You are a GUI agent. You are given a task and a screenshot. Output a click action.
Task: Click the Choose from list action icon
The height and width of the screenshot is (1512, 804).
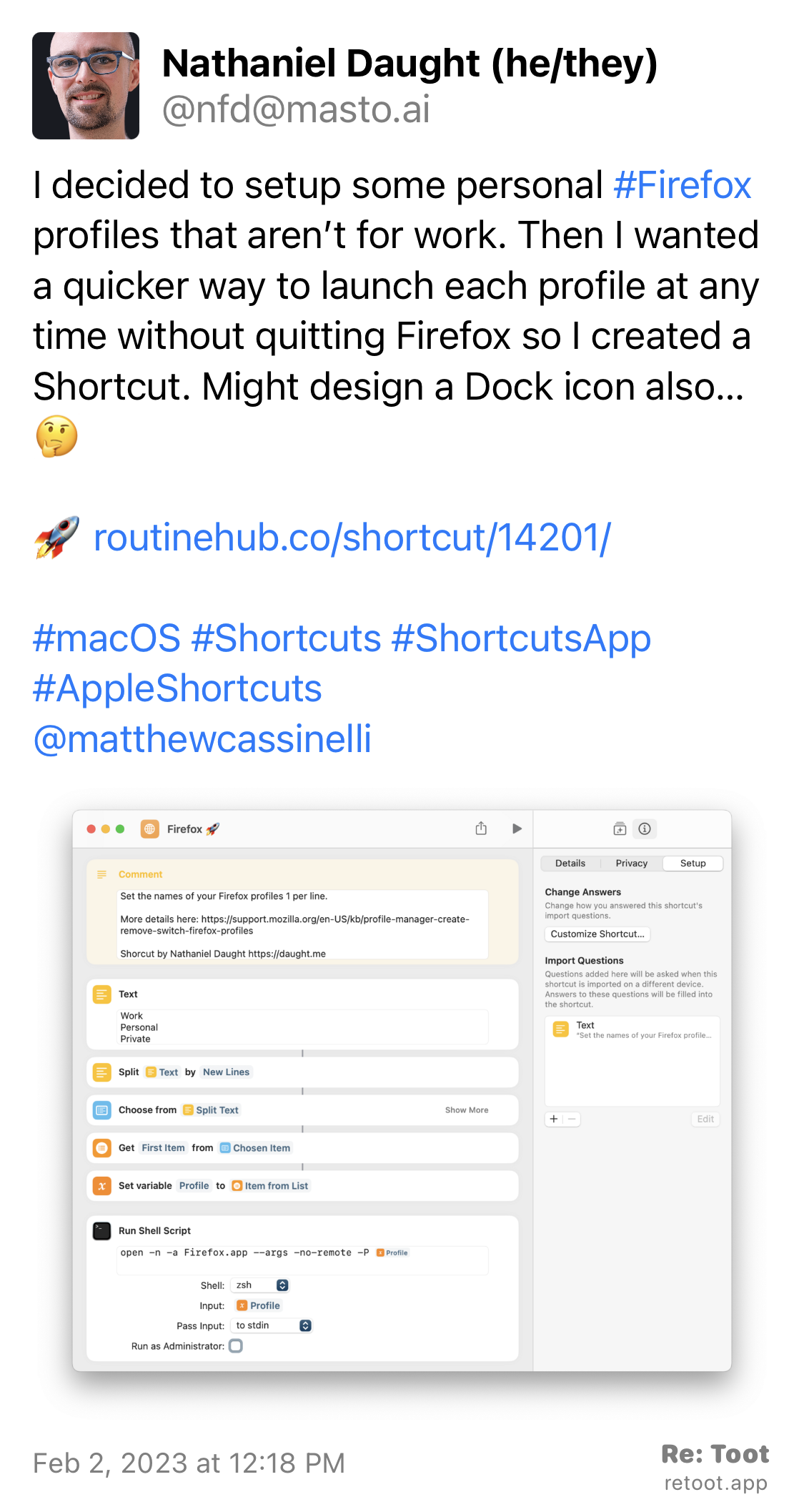point(102,1110)
